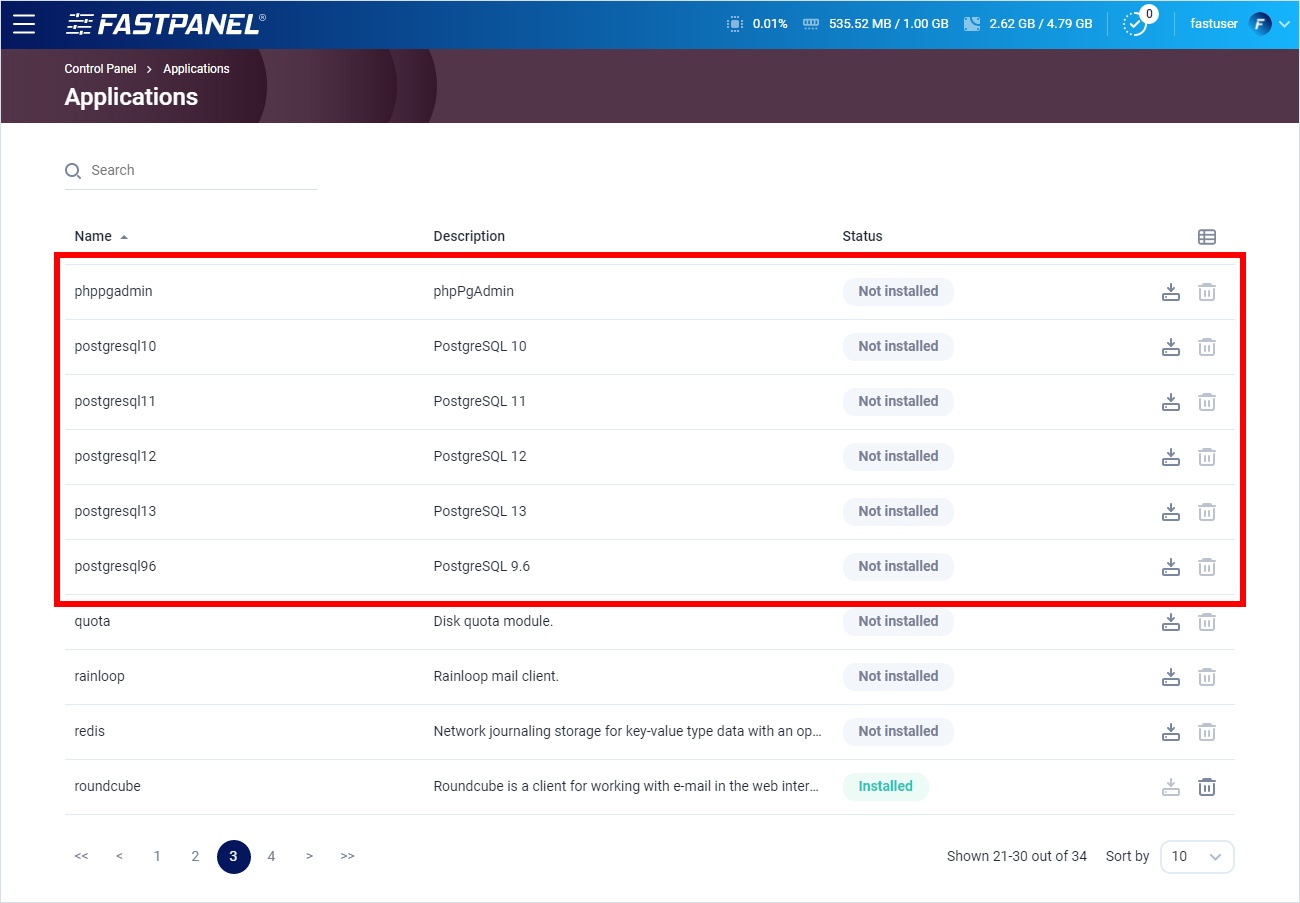Go to previous page arrow

(x=119, y=857)
